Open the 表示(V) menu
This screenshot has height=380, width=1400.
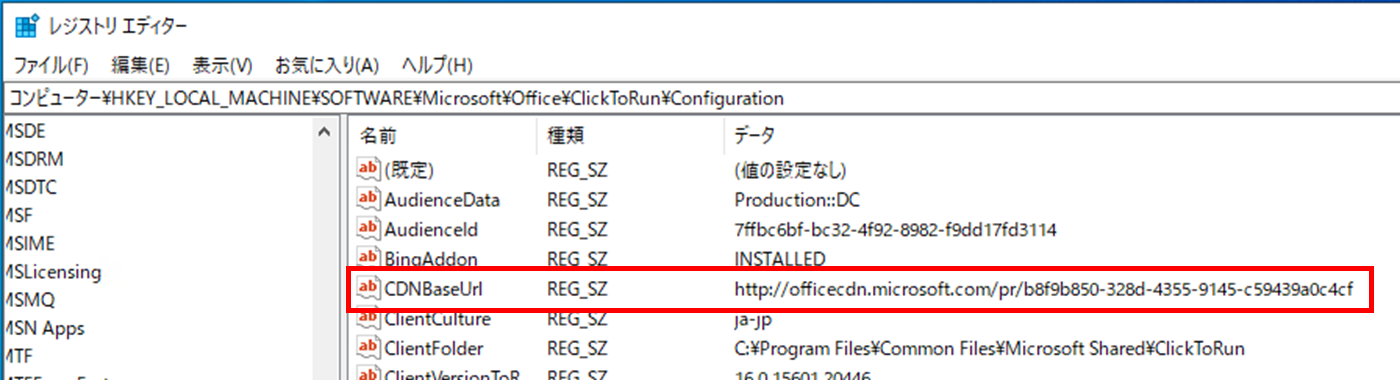(x=222, y=66)
